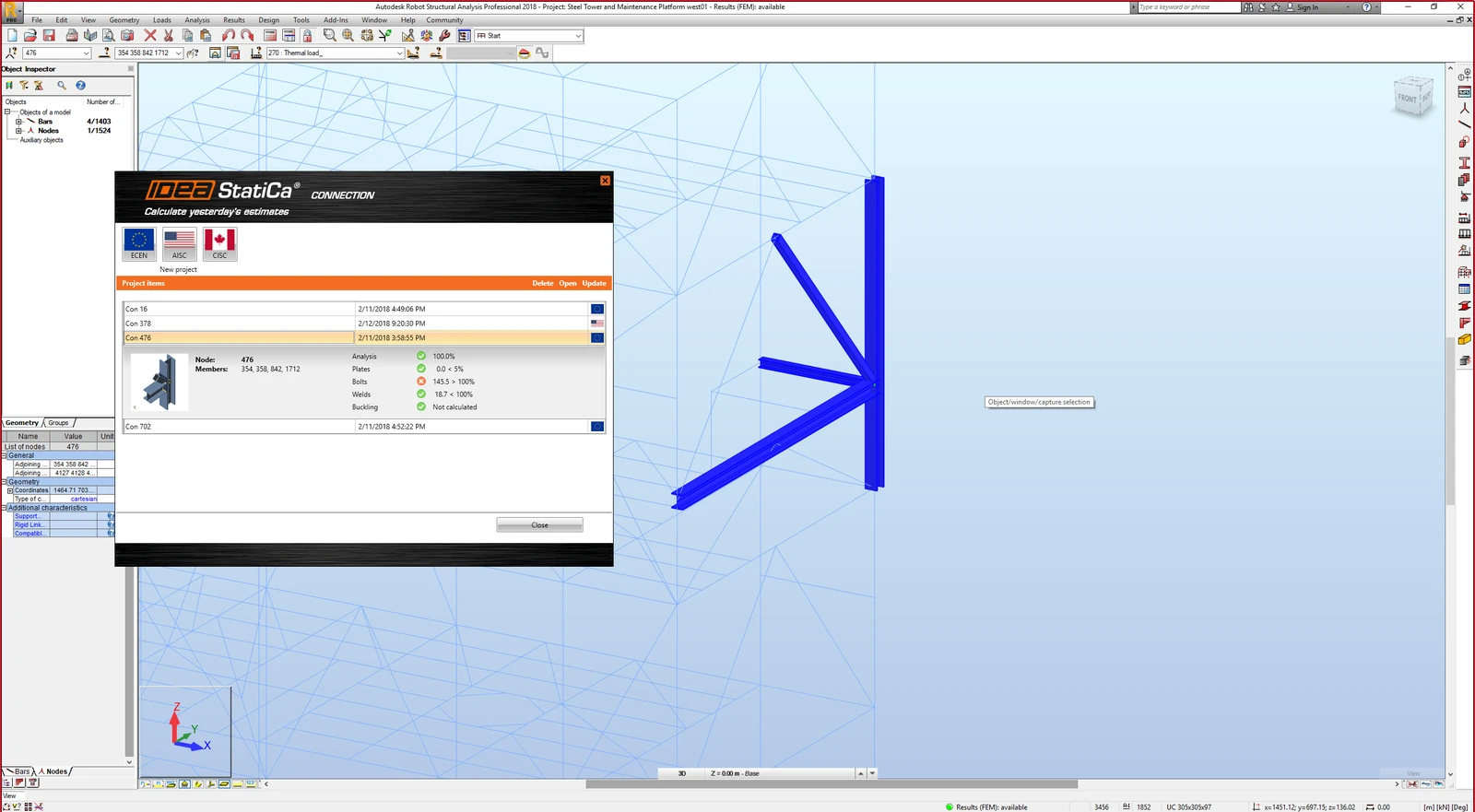Click the Con 476 connection thumbnail
Image resolution: width=1475 pixels, height=812 pixels.
coord(159,382)
